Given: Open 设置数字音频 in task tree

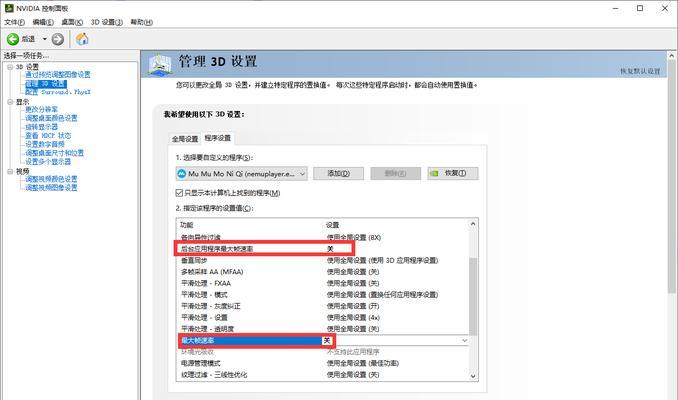Looking at the screenshot, I should coord(45,144).
